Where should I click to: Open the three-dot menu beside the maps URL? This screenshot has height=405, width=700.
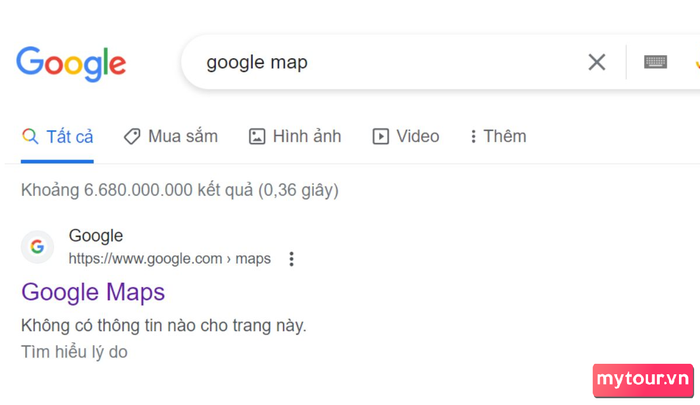pyautogui.click(x=292, y=259)
